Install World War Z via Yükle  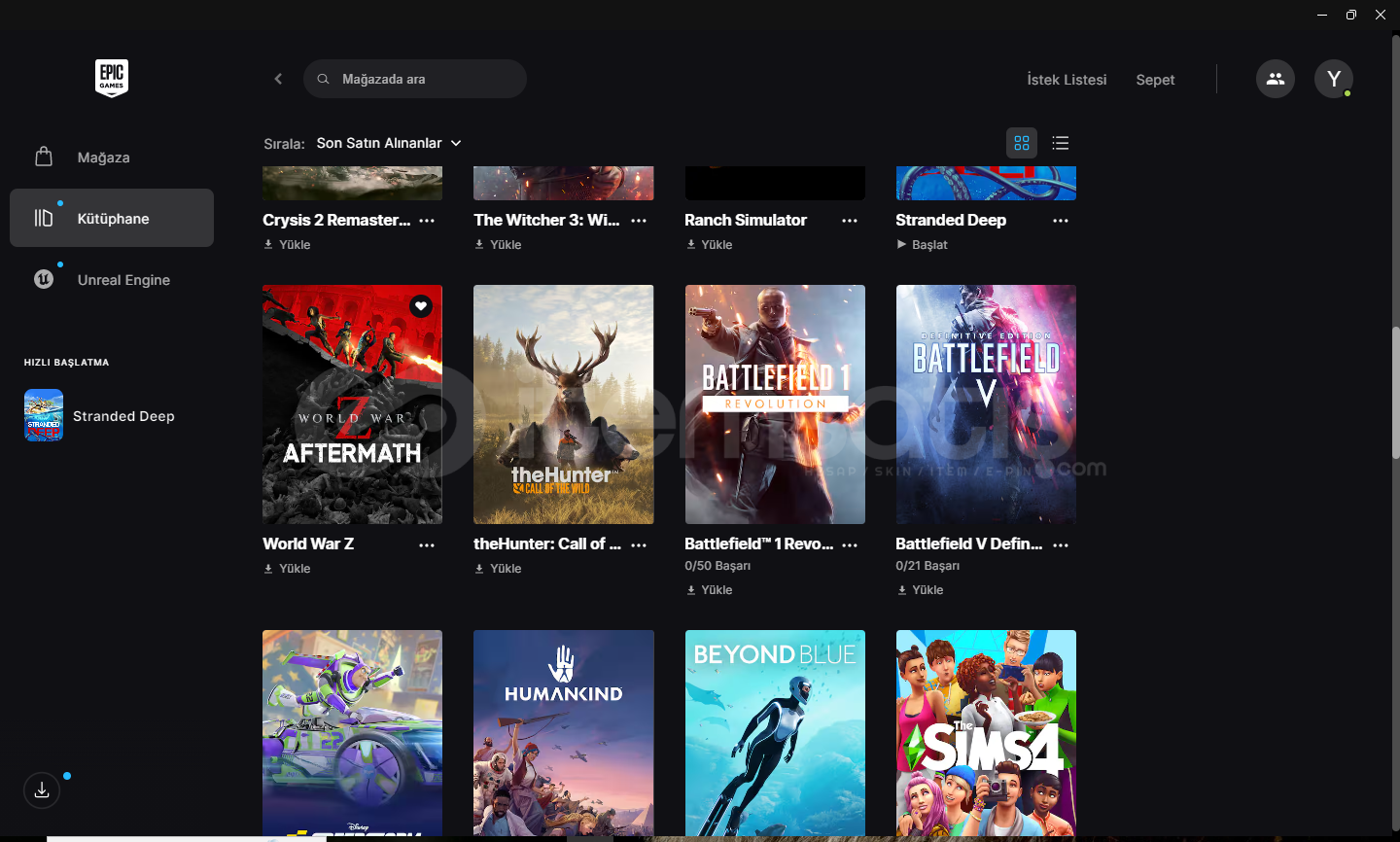(x=287, y=568)
